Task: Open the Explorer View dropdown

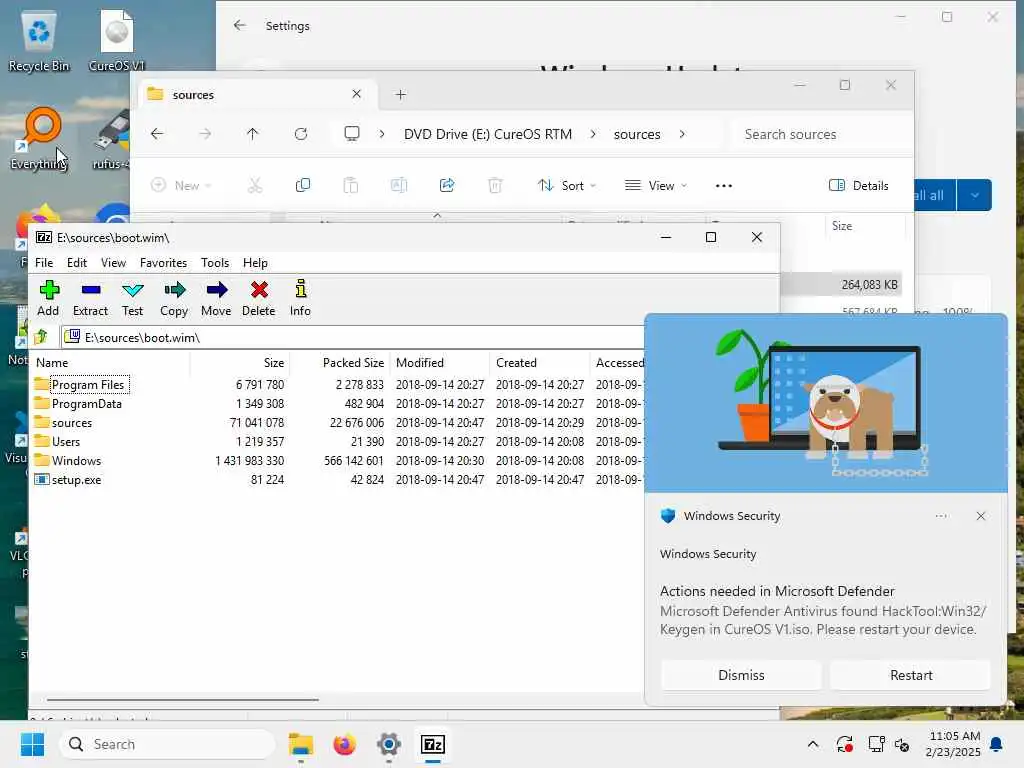Action: click(x=656, y=185)
